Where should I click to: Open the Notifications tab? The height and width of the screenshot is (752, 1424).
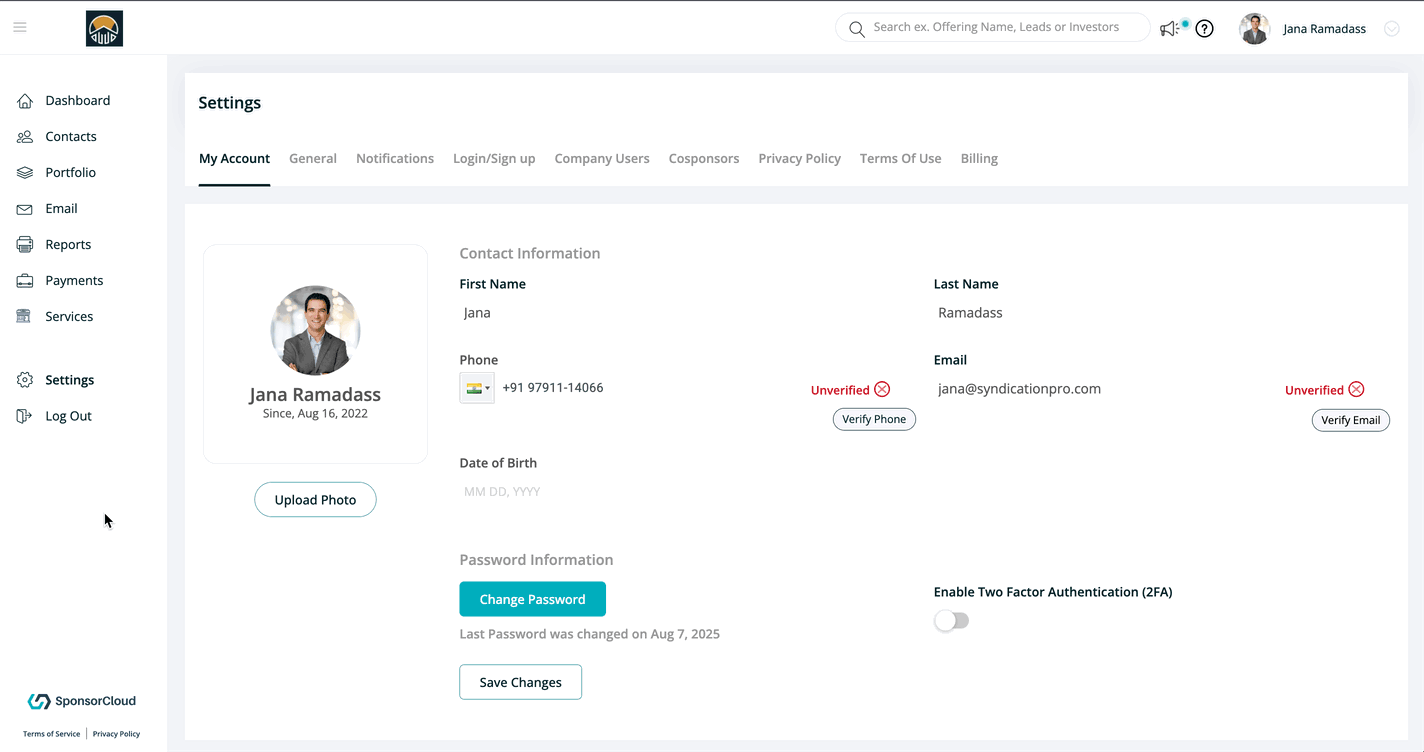point(395,158)
